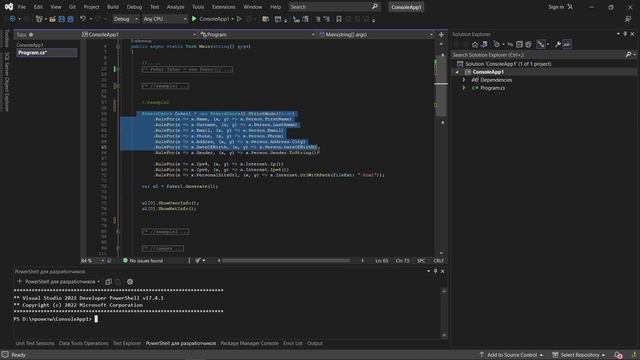Click the notifications icon at bottom right
Image resolution: width=640 pixels, height=360 pixels.
618,355
